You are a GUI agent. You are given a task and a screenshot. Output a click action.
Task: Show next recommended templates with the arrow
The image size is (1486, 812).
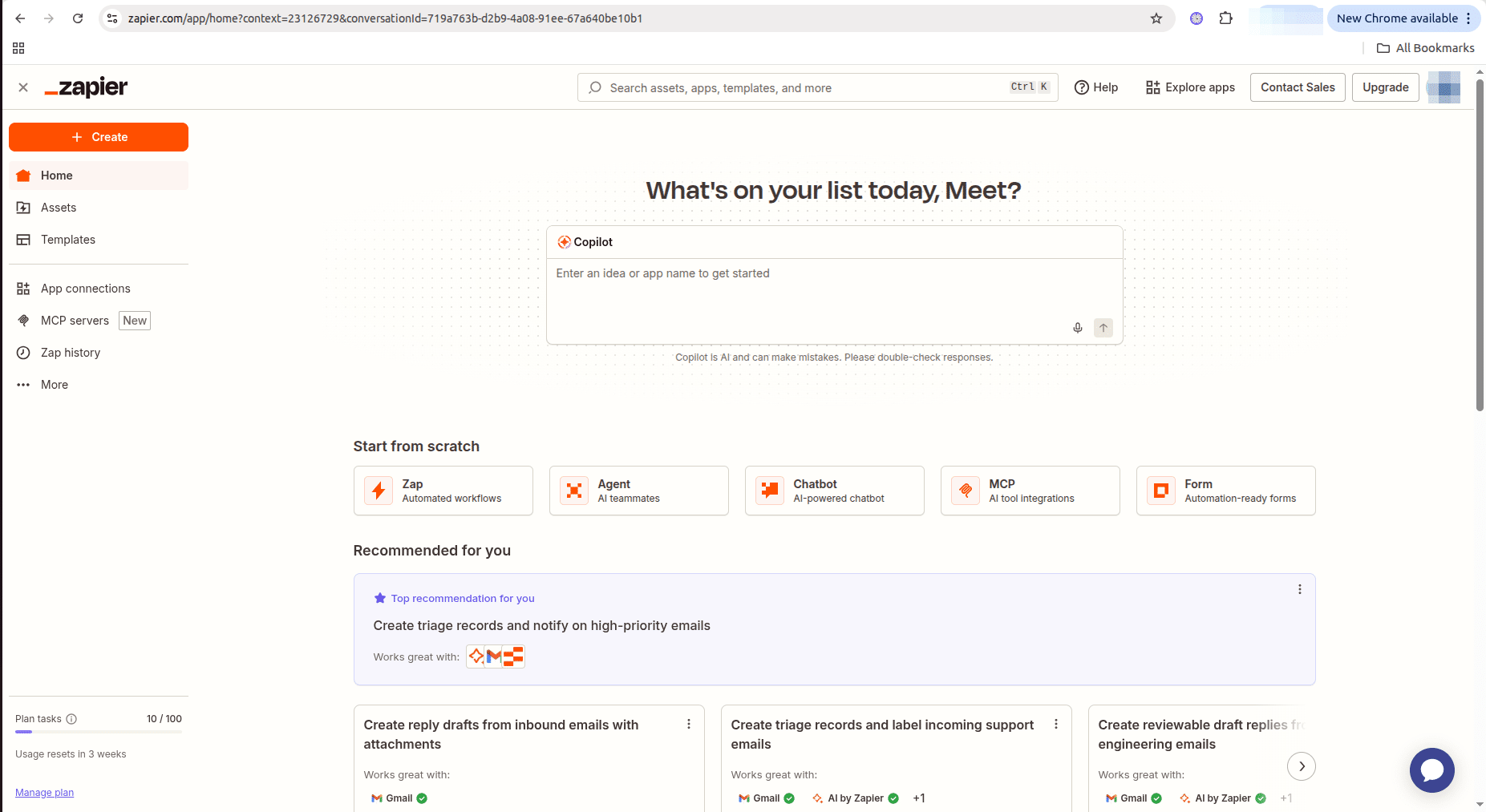pos(1302,766)
